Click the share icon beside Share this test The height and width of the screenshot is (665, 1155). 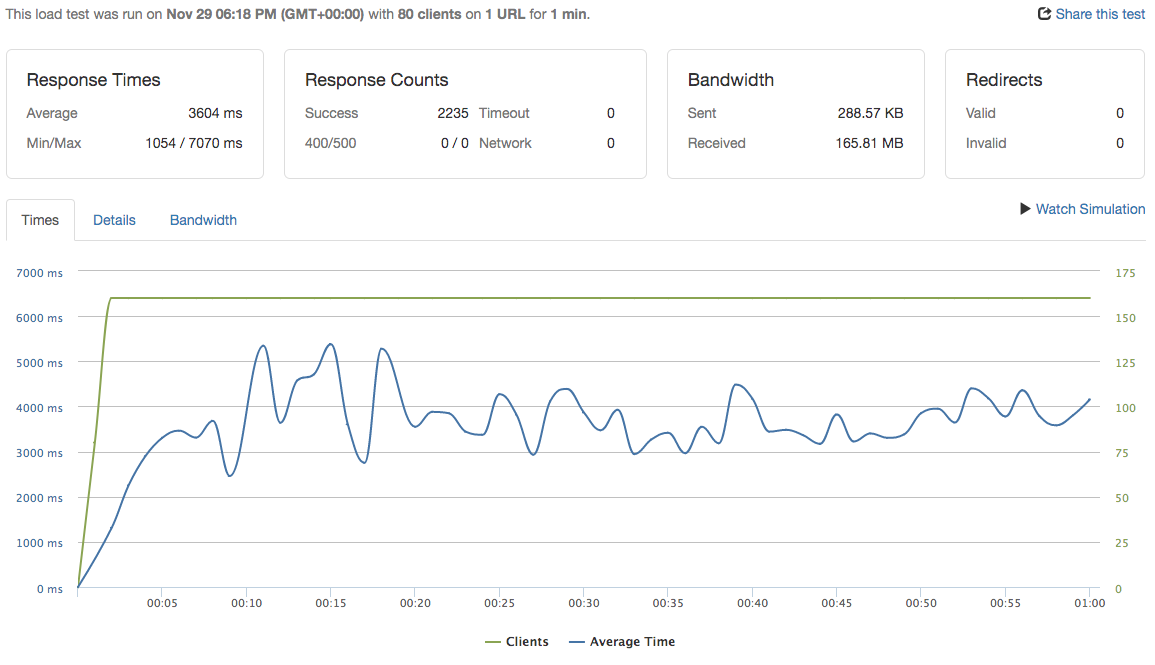[1046, 14]
